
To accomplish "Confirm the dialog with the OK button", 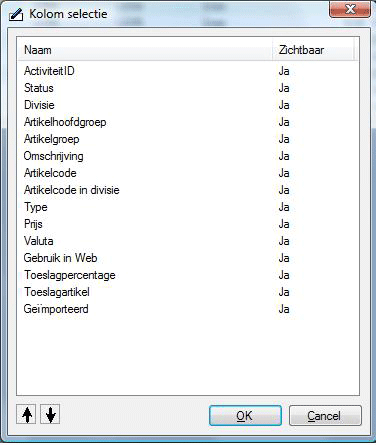I will tap(245, 416).
